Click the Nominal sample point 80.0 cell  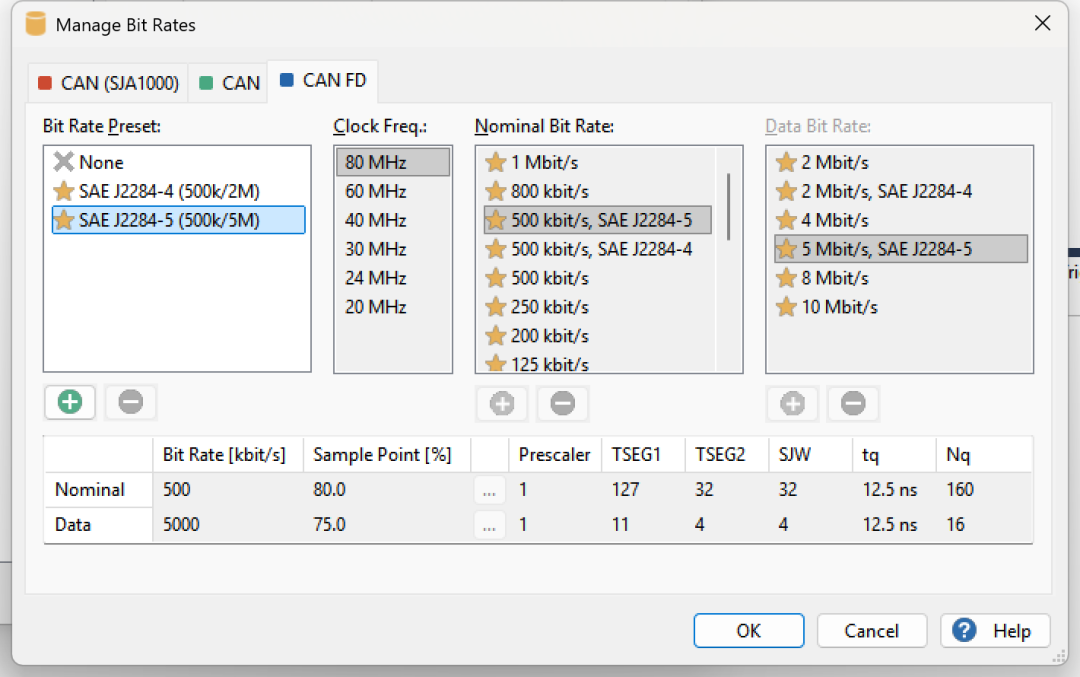coord(386,490)
